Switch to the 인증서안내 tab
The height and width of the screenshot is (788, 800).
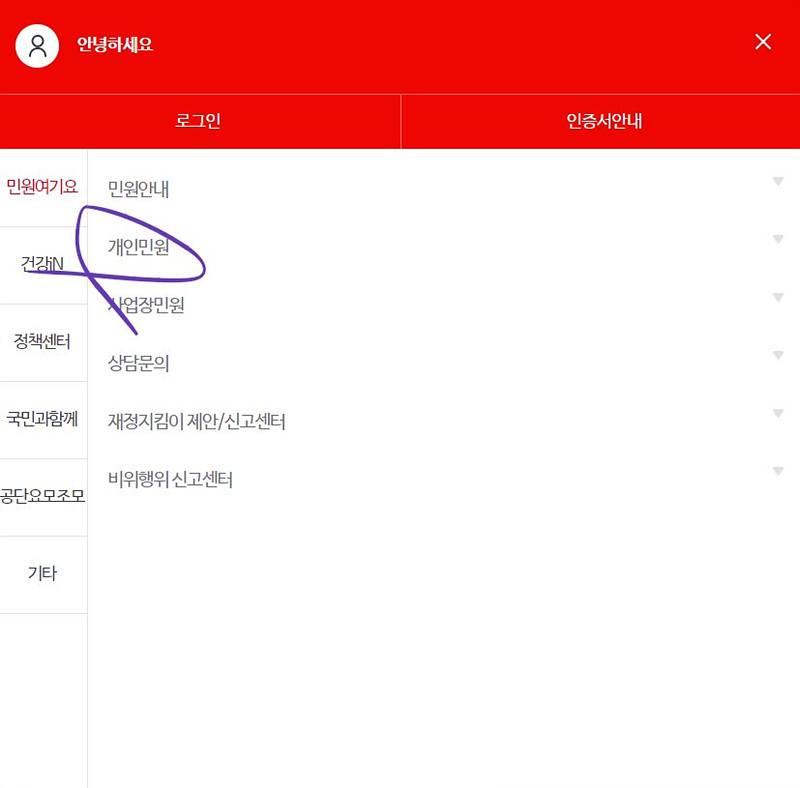[x=600, y=121]
